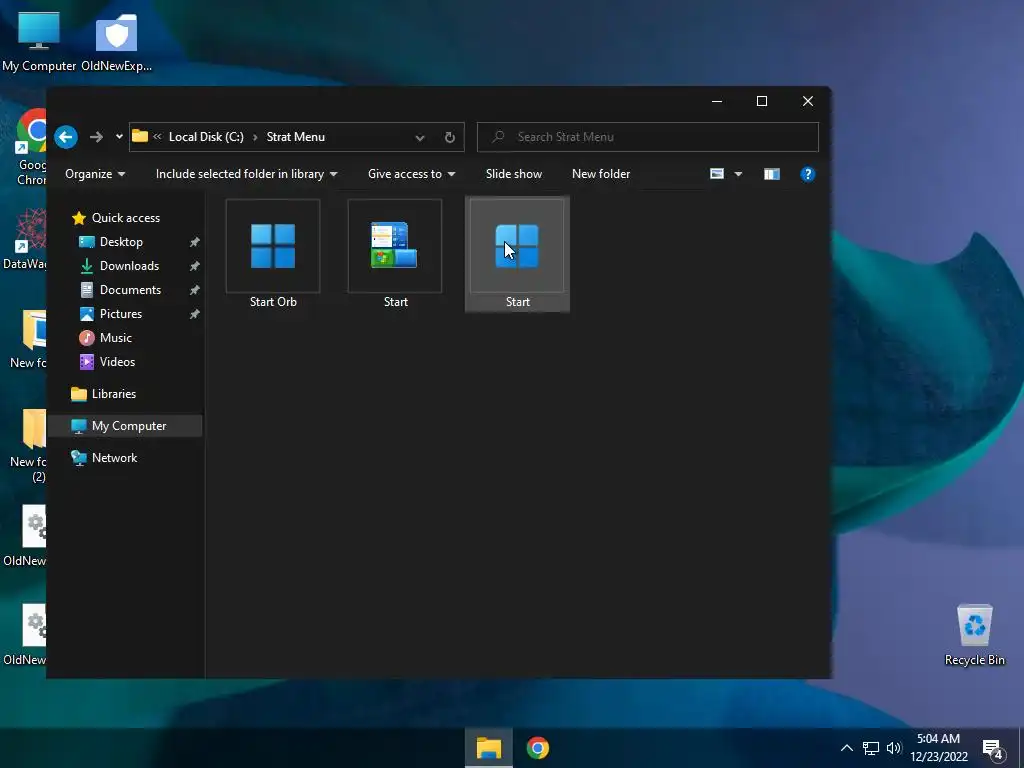Screen dimensions: 1024x768
Task: Close the Strat Menu explorer window
Action: pos(808,101)
